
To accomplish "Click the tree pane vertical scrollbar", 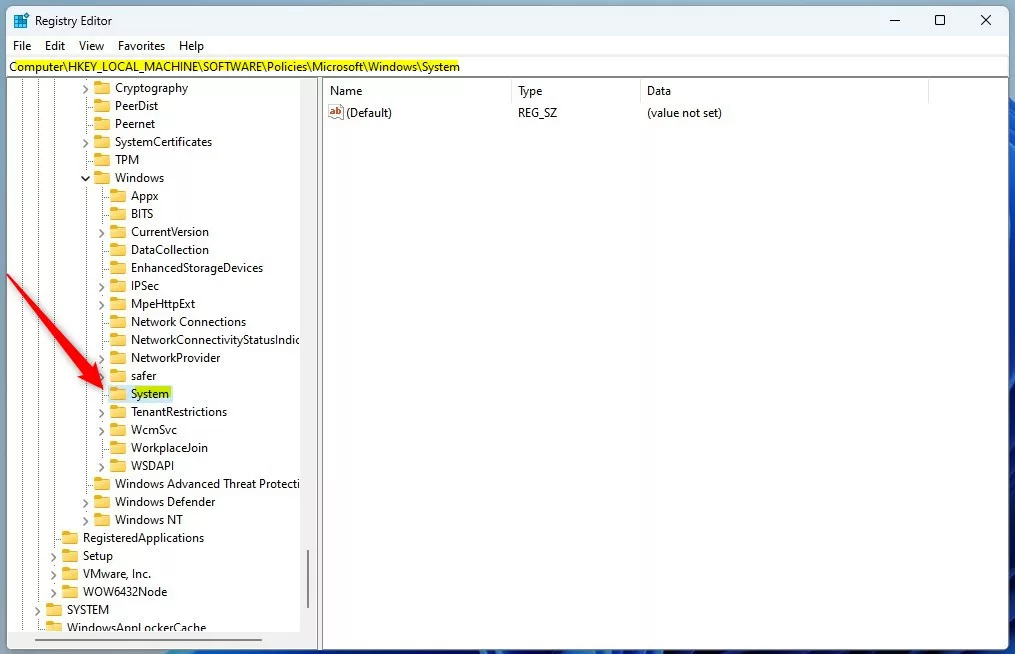I will point(308,580).
